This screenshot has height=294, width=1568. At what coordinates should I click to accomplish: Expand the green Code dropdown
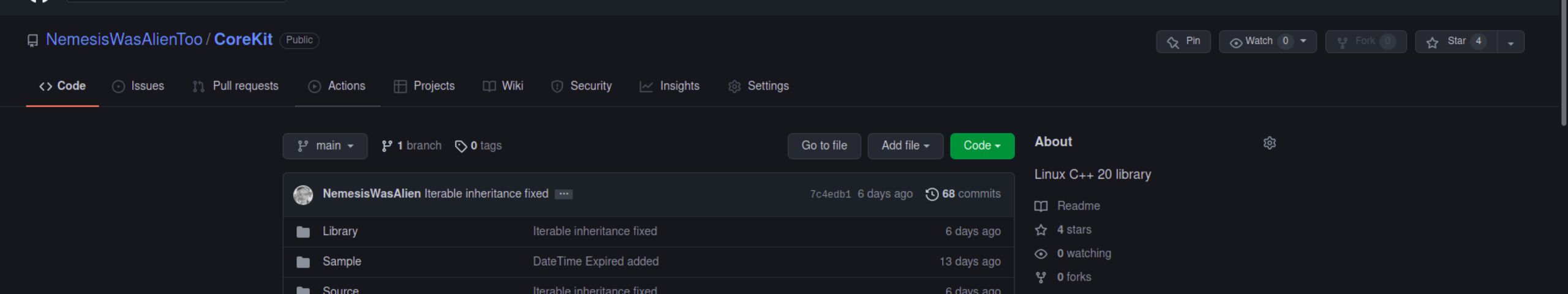(981, 146)
